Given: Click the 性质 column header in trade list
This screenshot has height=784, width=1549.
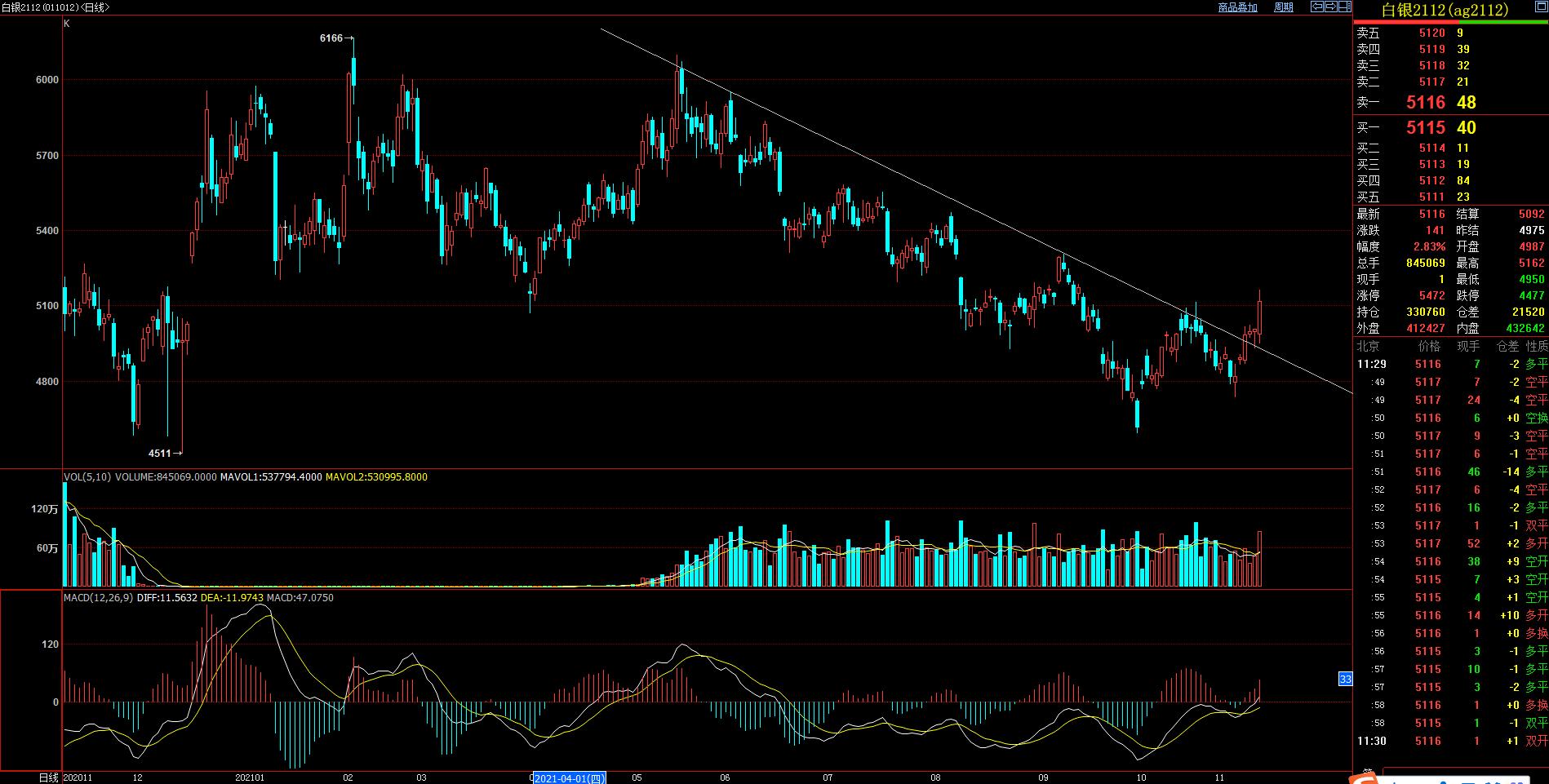Looking at the screenshot, I should 1537,346.
